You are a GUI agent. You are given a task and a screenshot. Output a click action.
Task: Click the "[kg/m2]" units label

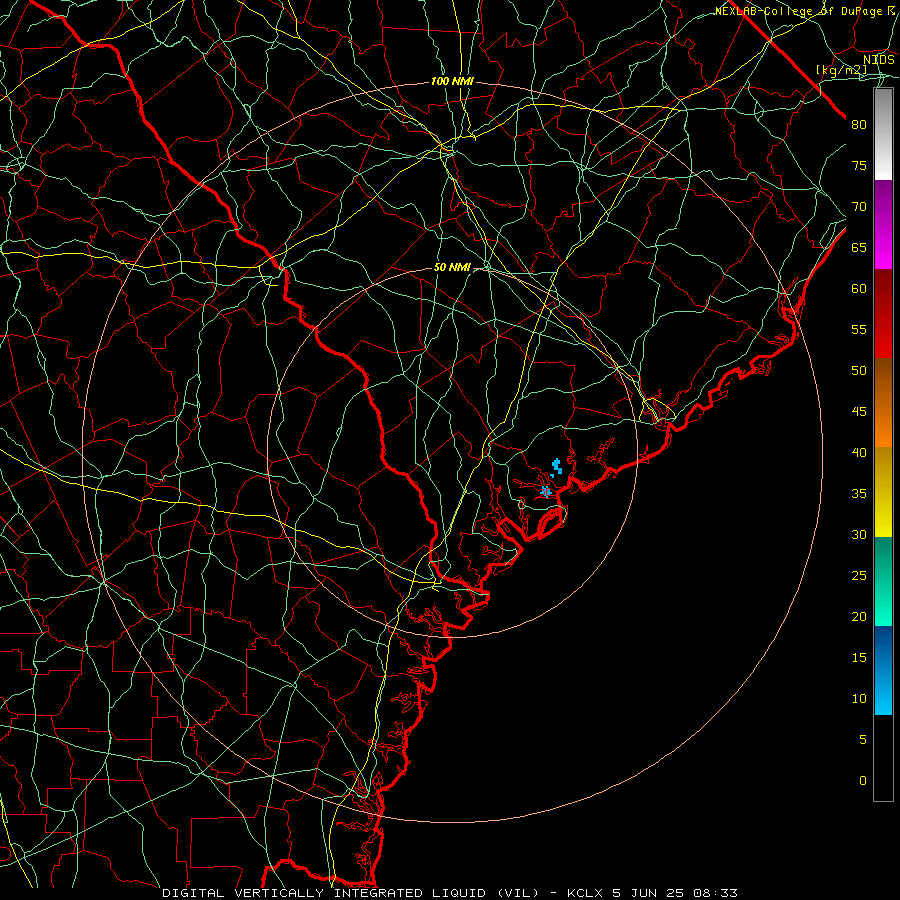click(x=841, y=70)
